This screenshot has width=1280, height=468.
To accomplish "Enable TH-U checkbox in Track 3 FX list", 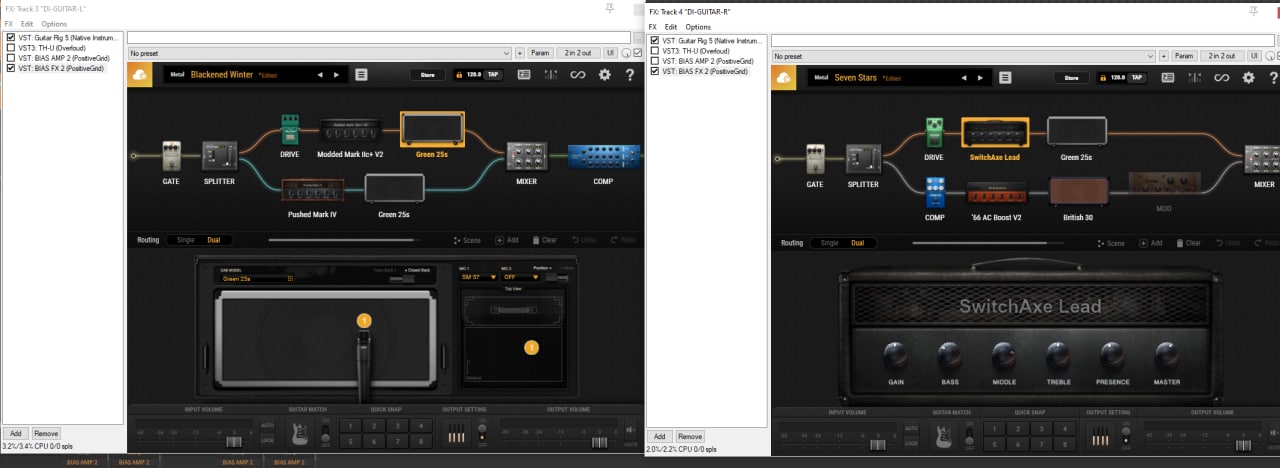I will click(11, 47).
